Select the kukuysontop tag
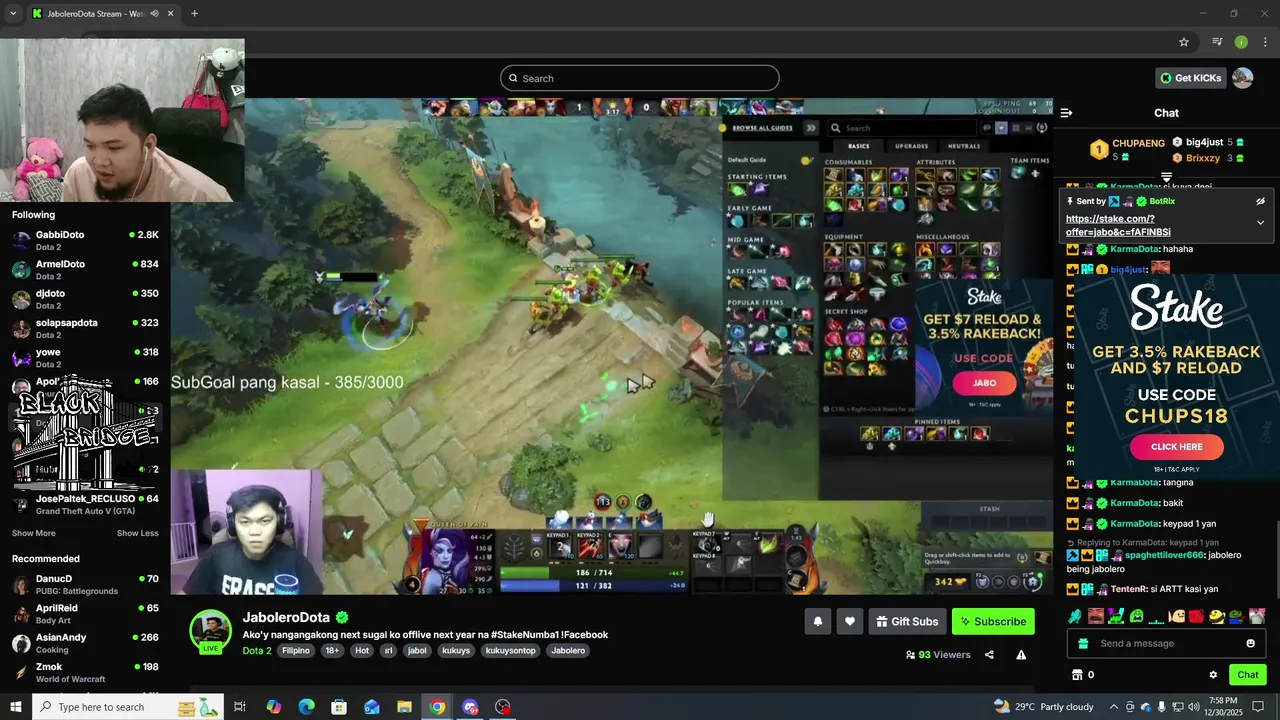The height and width of the screenshot is (720, 1280). pos(511,650)
